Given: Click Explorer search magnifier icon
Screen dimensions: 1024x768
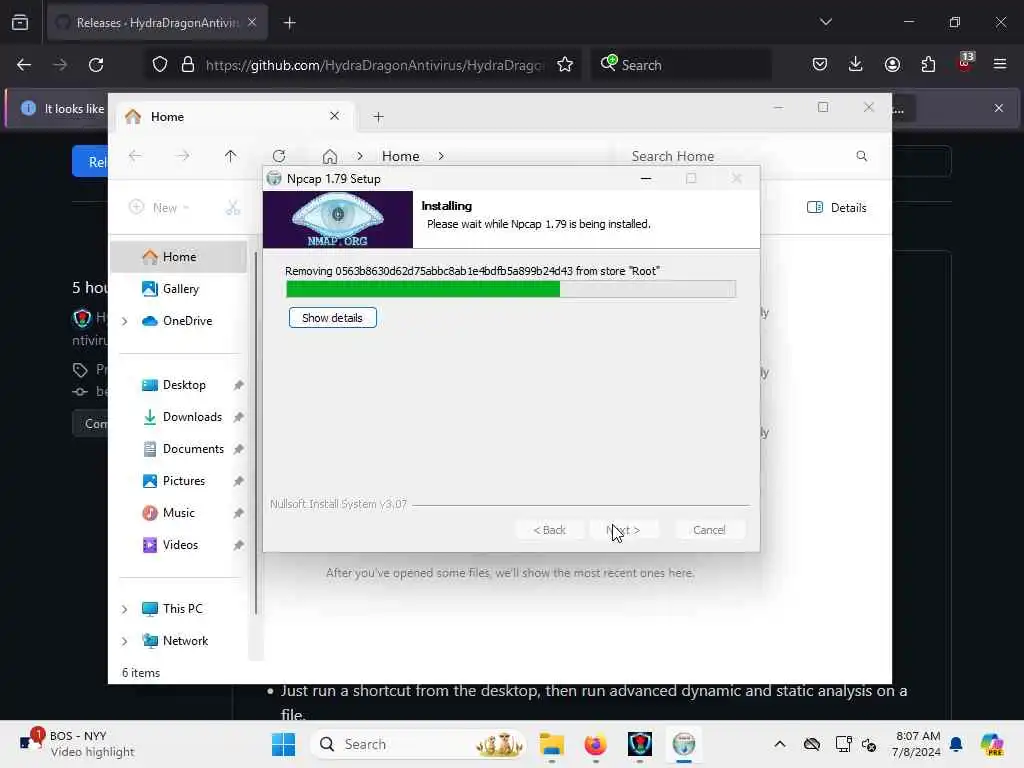Looking at the screenshot, I should [861, 156].
